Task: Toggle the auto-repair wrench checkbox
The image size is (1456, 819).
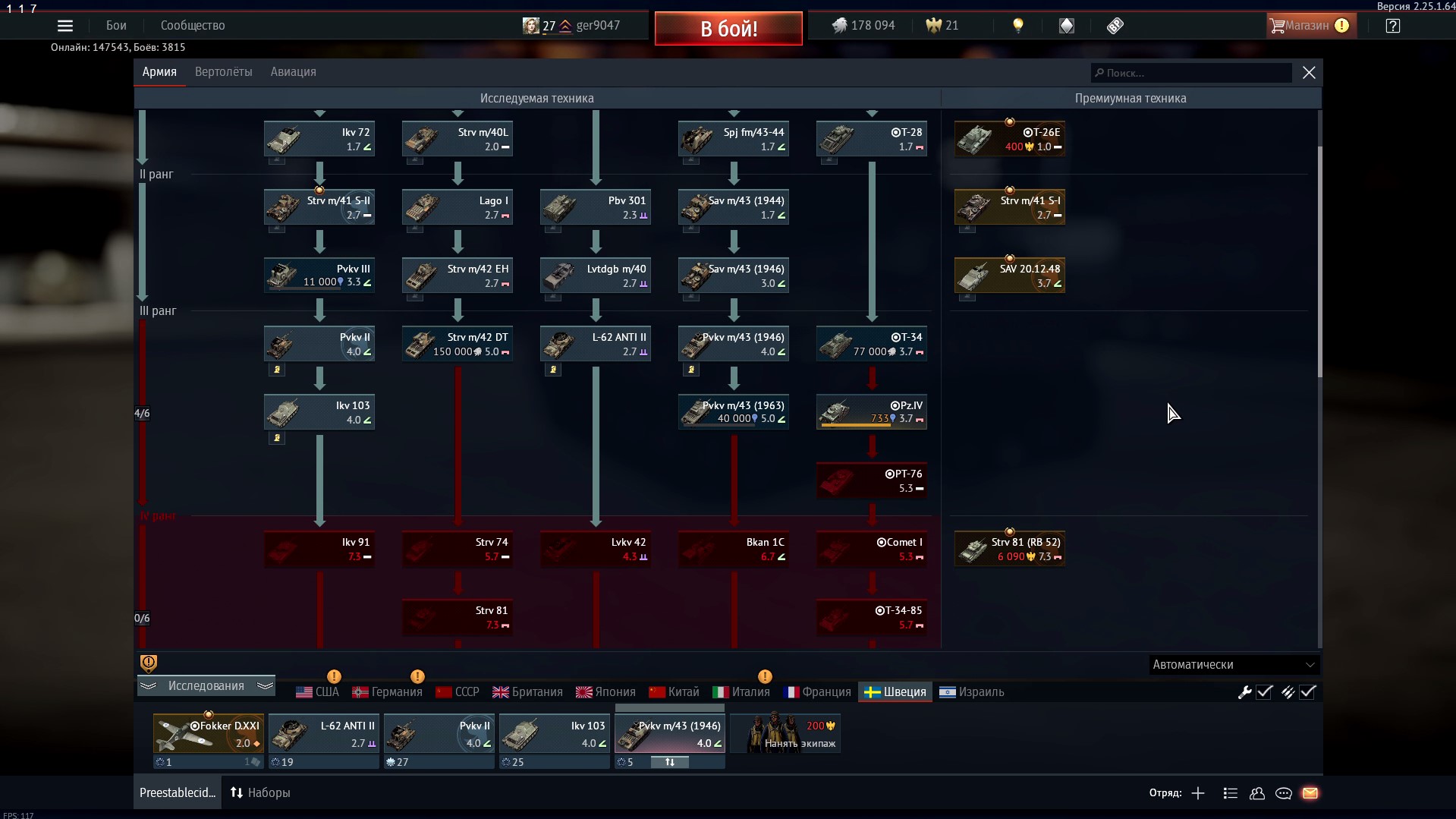Action: (1264, 692)
